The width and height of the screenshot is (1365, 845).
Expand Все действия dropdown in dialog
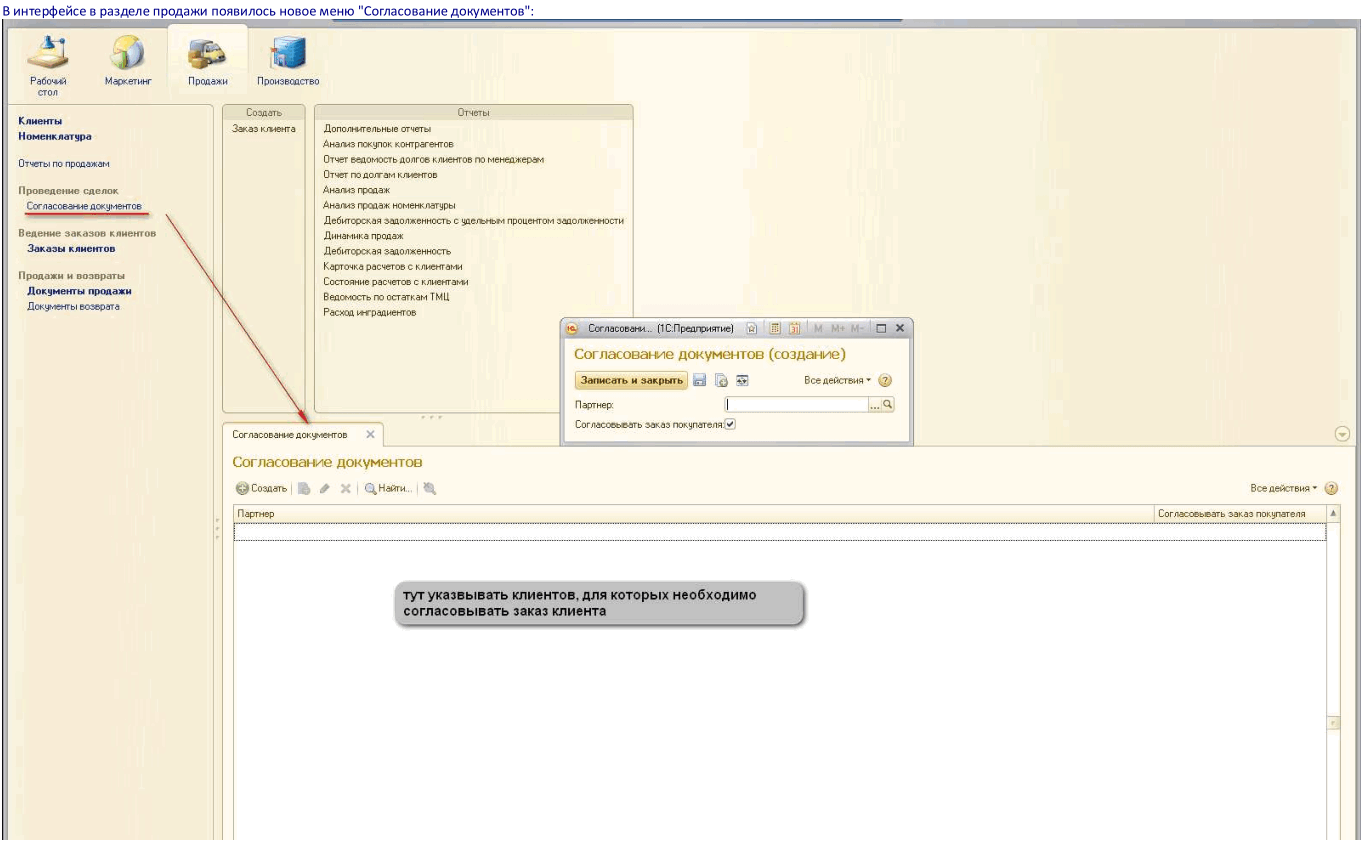coord(837,381)
